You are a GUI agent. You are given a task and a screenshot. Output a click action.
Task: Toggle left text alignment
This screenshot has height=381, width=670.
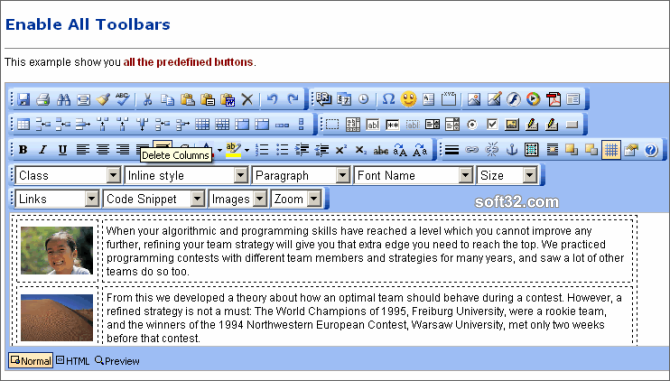[x=82, y=149]
